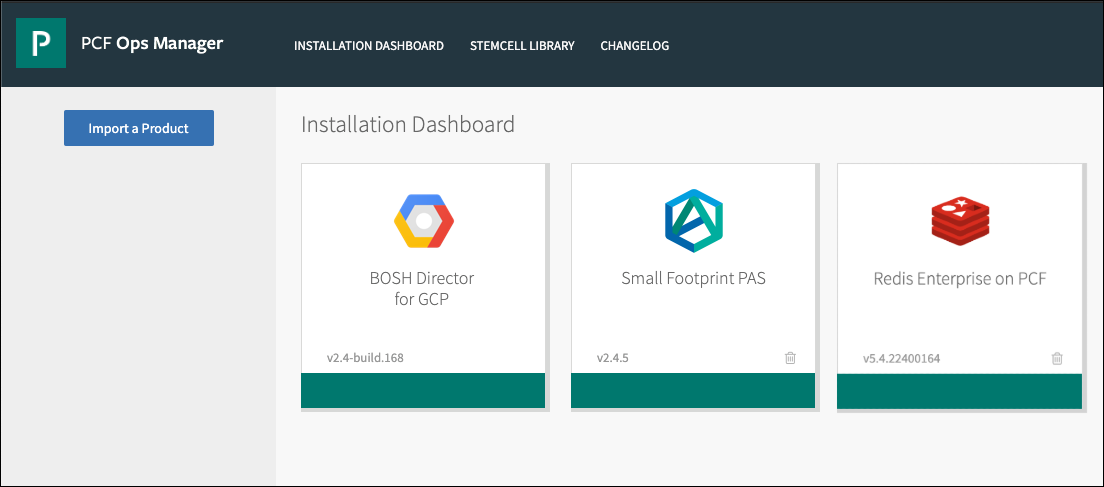Click Redis Enterprise green status bar
Image resolution: width=1104 pixels, height=487 pixels.
tap(960, 390)
